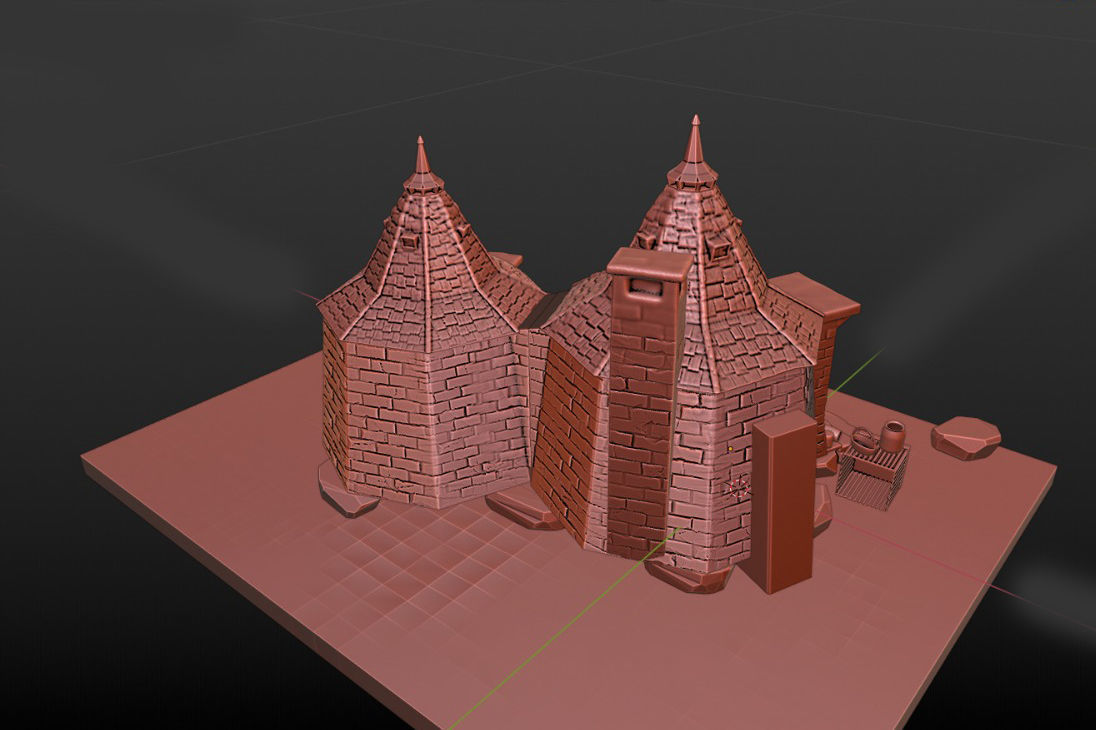Screen dimensions: 1096x730
Task: Select the small pot on top of the crate
Action: tap(892, 436)
